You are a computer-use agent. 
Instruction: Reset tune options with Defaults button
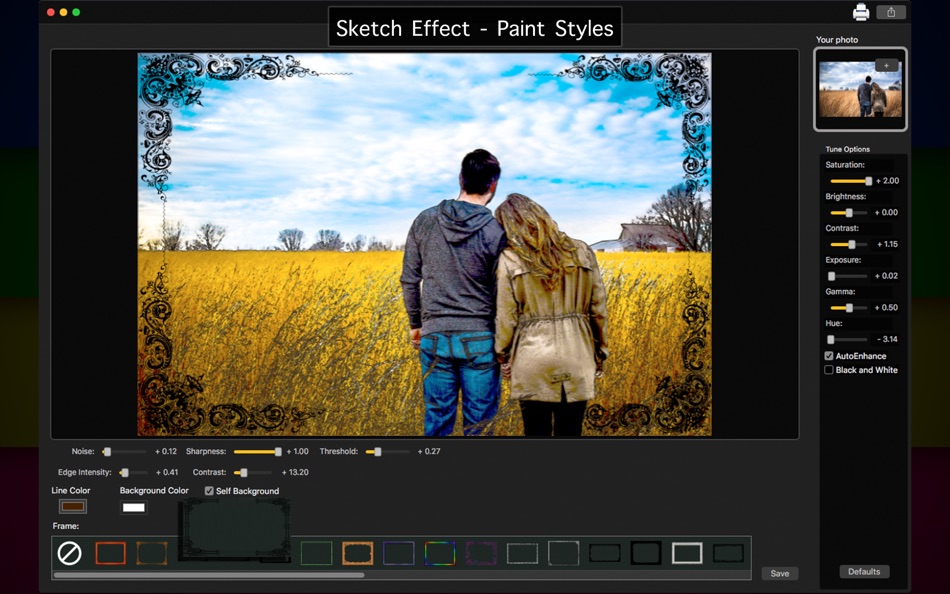click(864, 572)
